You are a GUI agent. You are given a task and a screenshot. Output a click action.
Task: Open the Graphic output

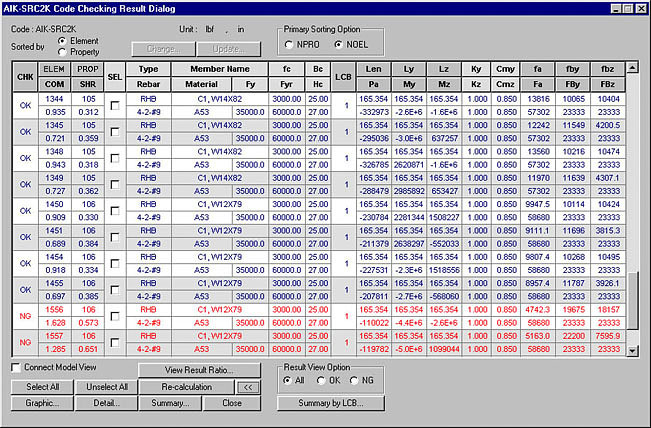point(42,403)
